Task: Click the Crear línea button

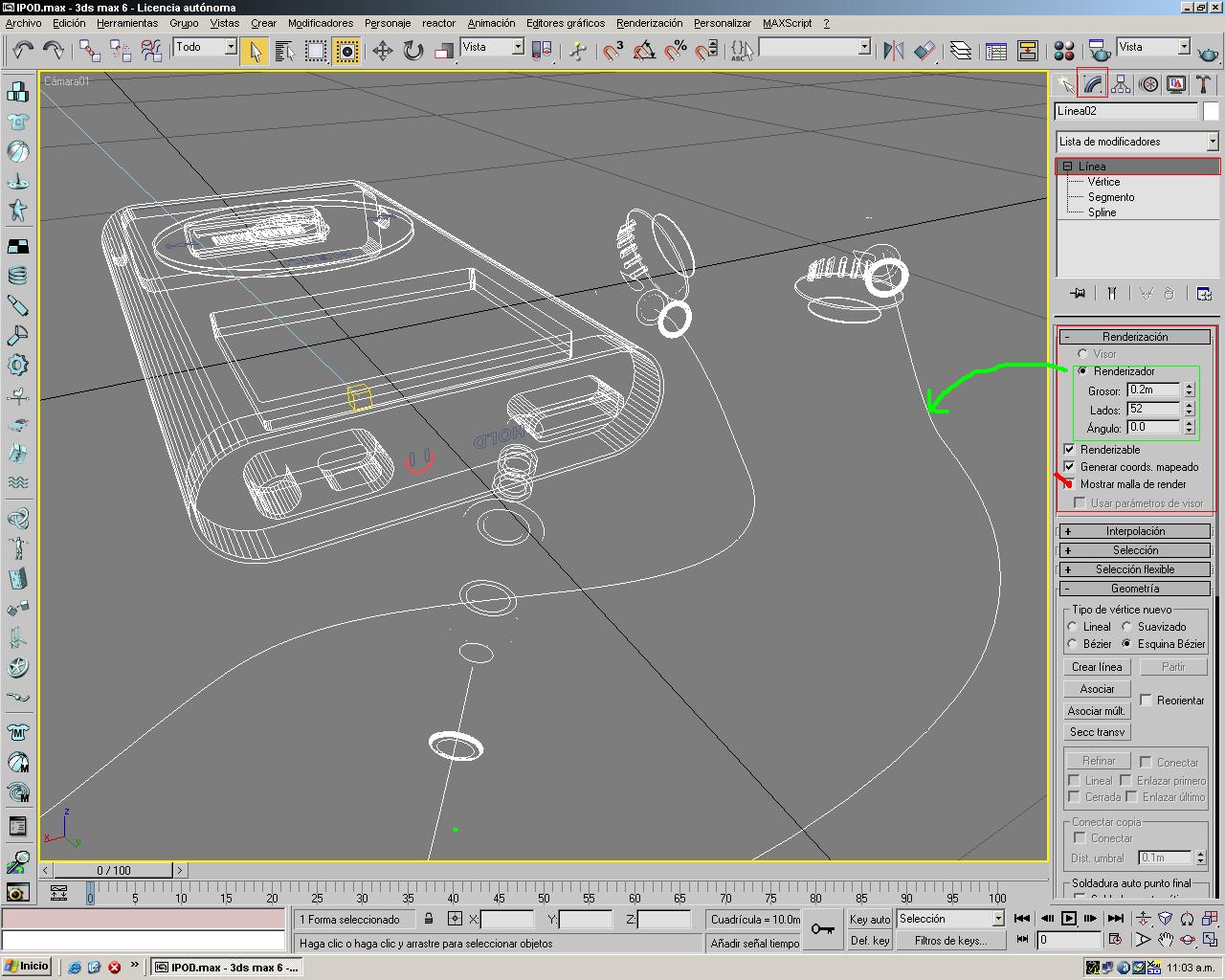Action: click(x=1097, y=667)
